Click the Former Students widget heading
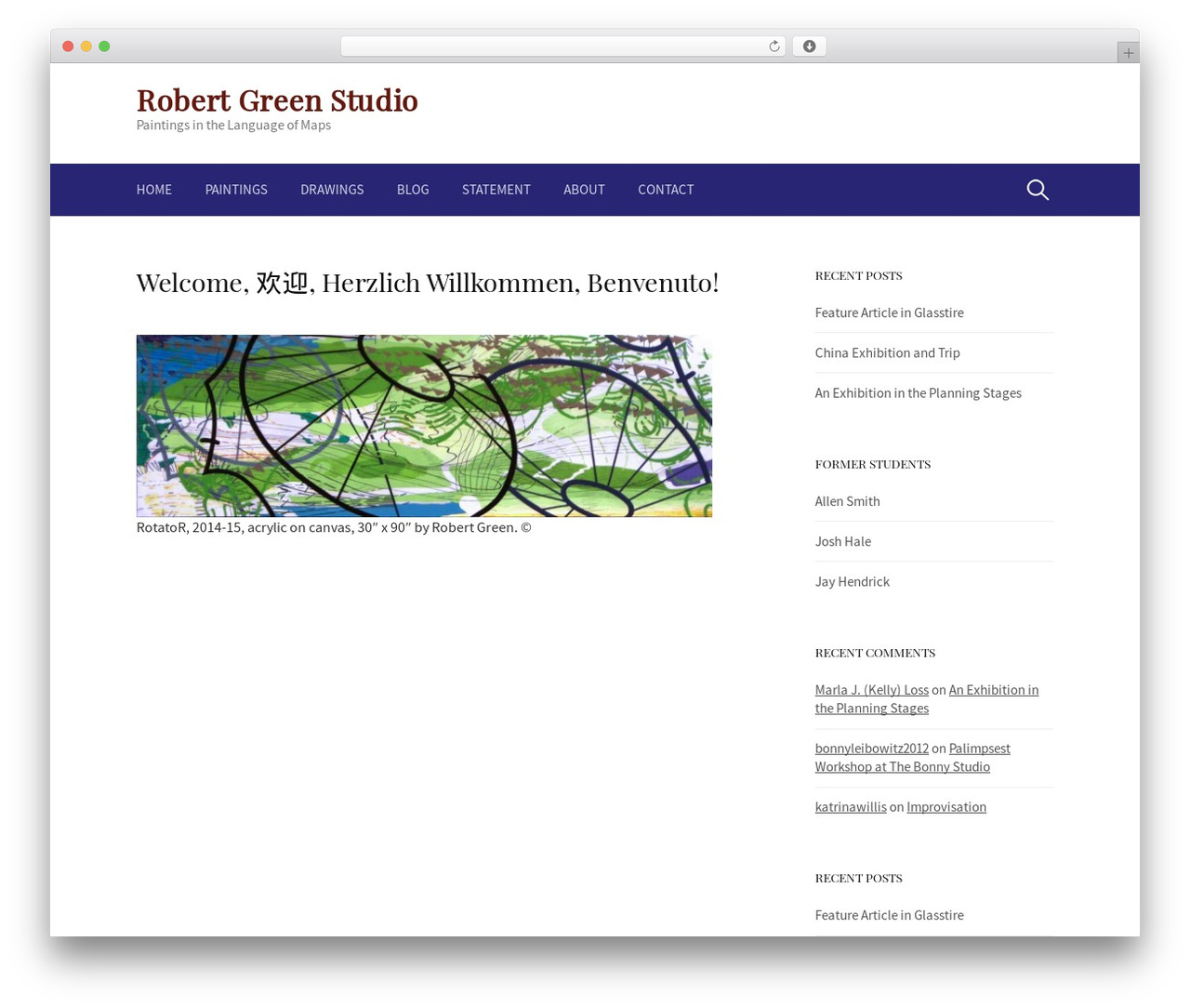1190x1008 pixels. (x=872, y=464)
